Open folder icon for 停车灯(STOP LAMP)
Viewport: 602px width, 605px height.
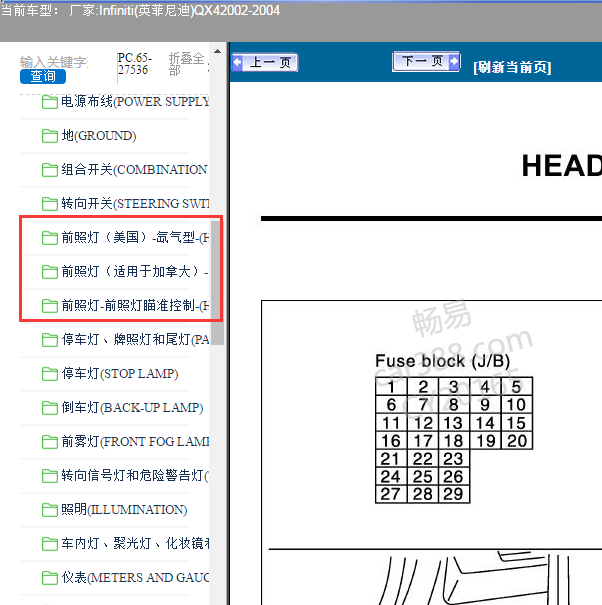(x=50, y=374)
